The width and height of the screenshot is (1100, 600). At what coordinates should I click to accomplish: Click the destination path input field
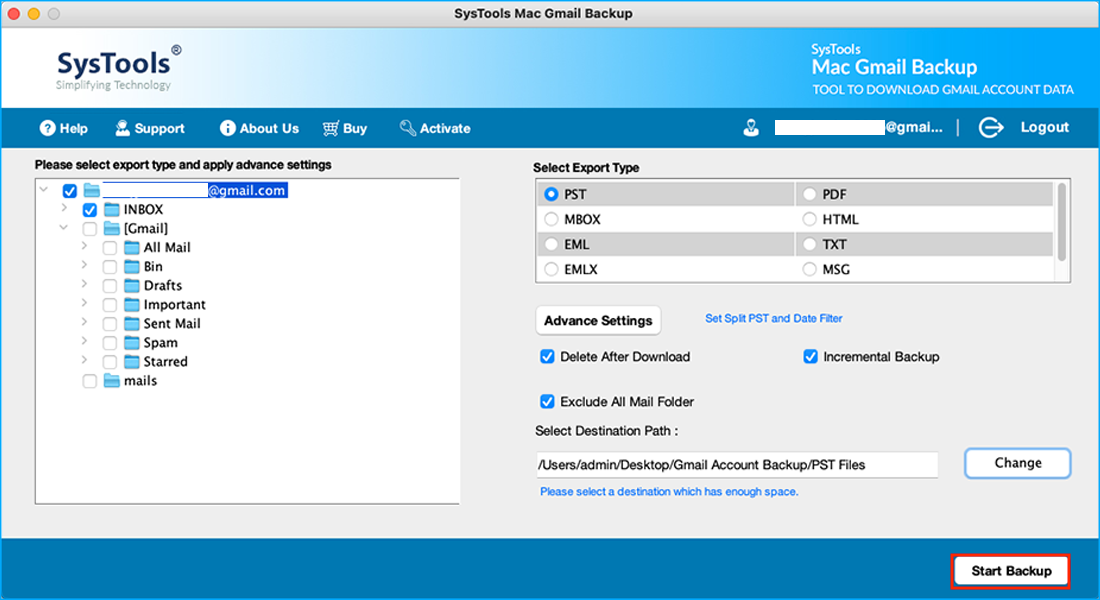[x=737, y=465]
